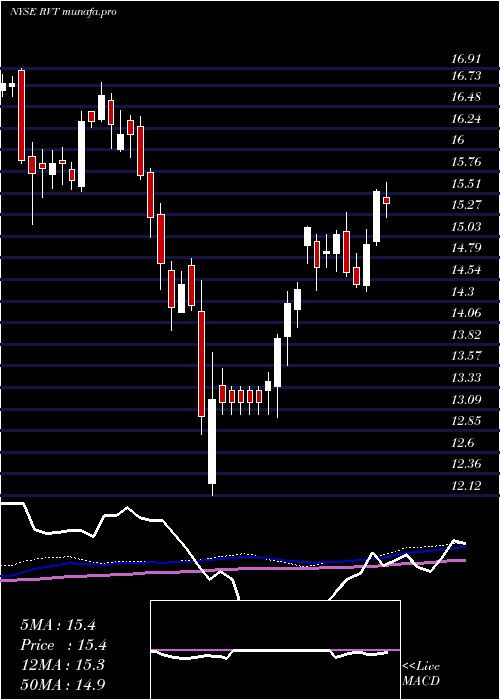The height and width of the screenshot is (700, 500).
Task: Select the 13.33 price axis label
Action: click(467, 378)
